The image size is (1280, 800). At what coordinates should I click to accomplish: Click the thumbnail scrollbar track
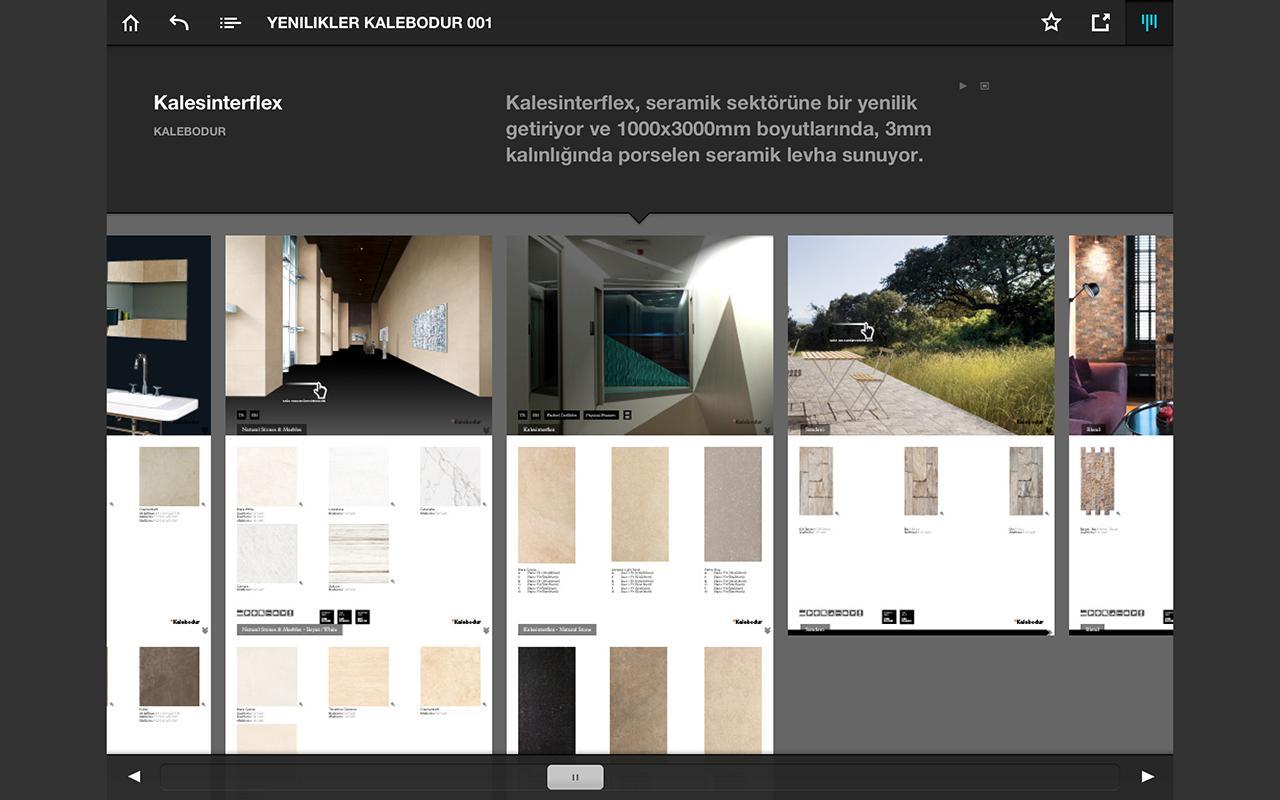tap(640, 777)
